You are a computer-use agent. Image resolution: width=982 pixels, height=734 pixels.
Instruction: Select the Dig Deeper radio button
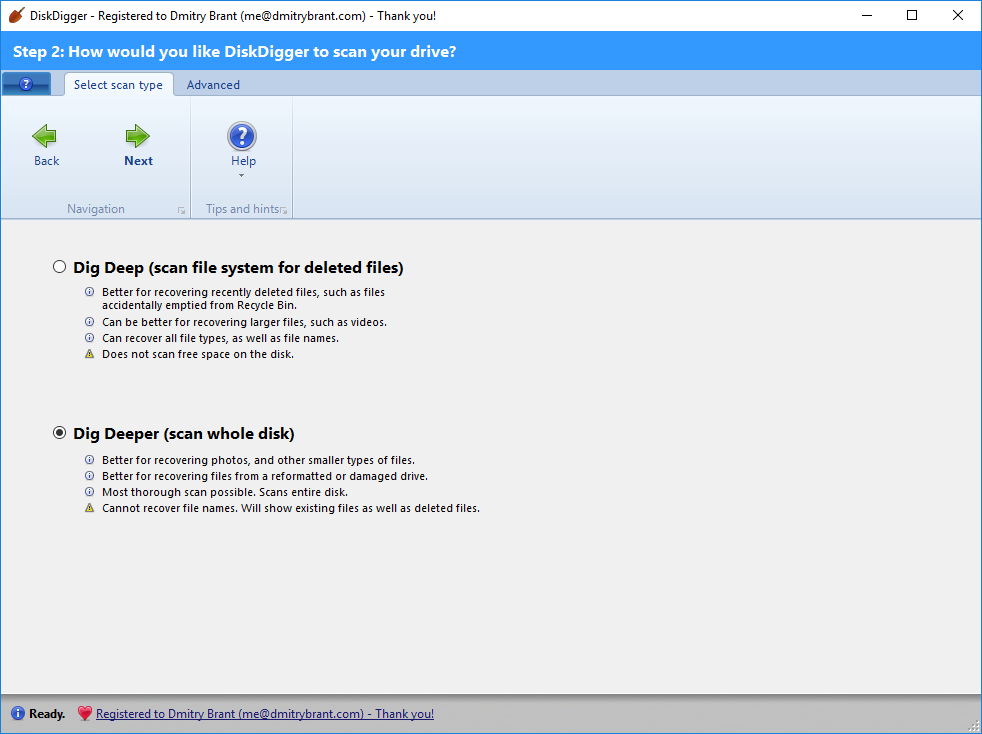[59, 433]
